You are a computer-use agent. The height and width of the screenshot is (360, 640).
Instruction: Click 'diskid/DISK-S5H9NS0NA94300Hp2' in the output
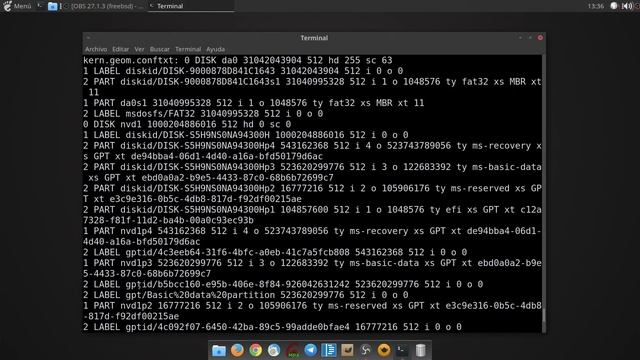[x=198, y=188]
